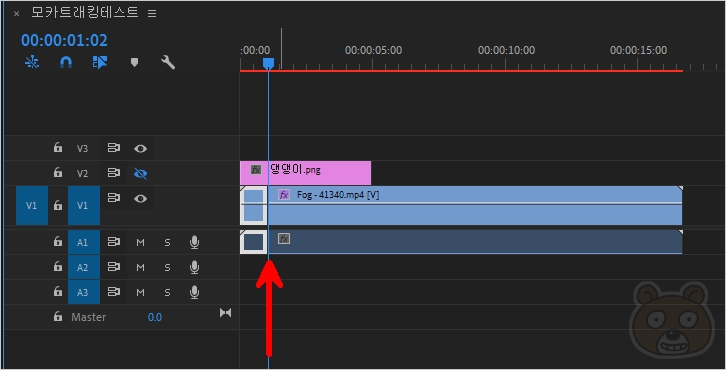Click fx badge on 댕댕이.png clip
The image size is (726, 370).
click(x=256, y=169)
